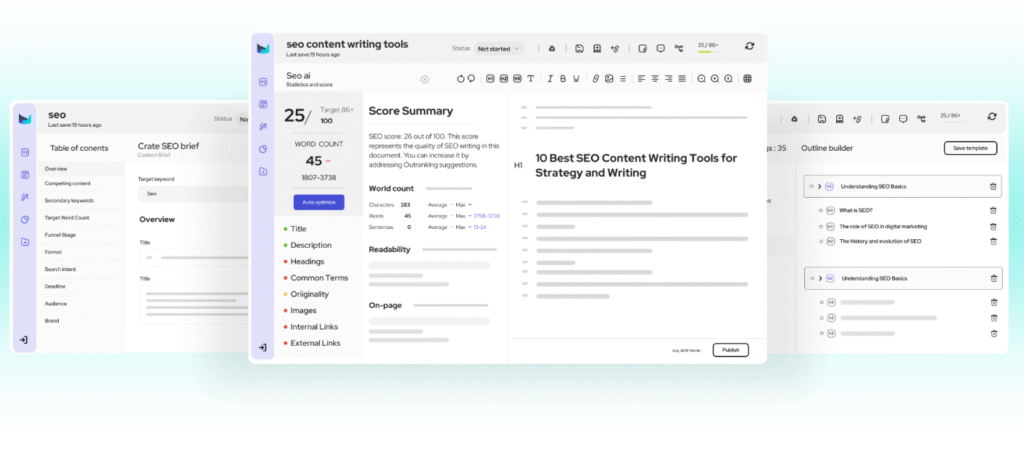Click the insert link icon

click(595, 79)
